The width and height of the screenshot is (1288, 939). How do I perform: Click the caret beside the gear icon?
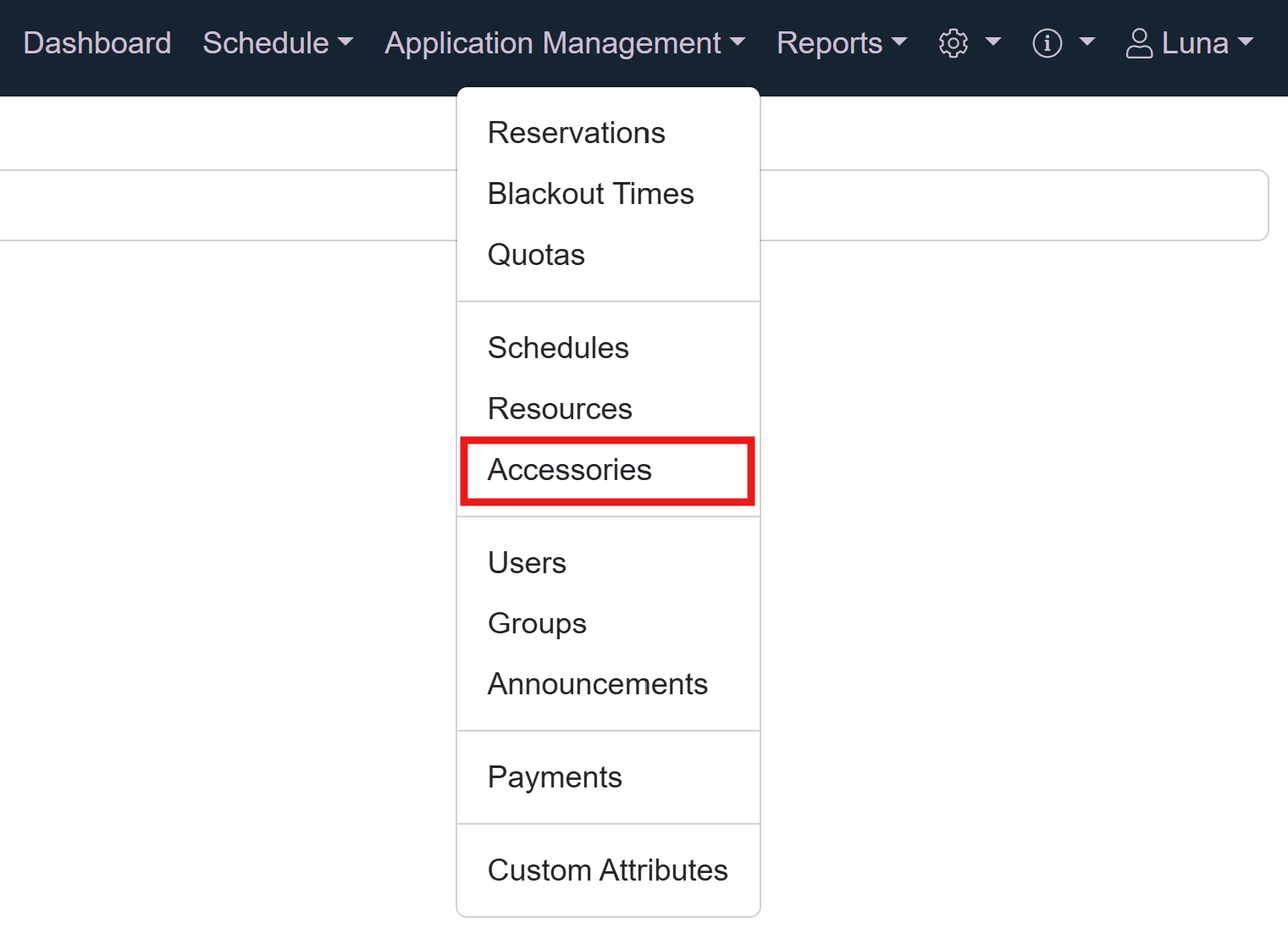tap(993, 42)
